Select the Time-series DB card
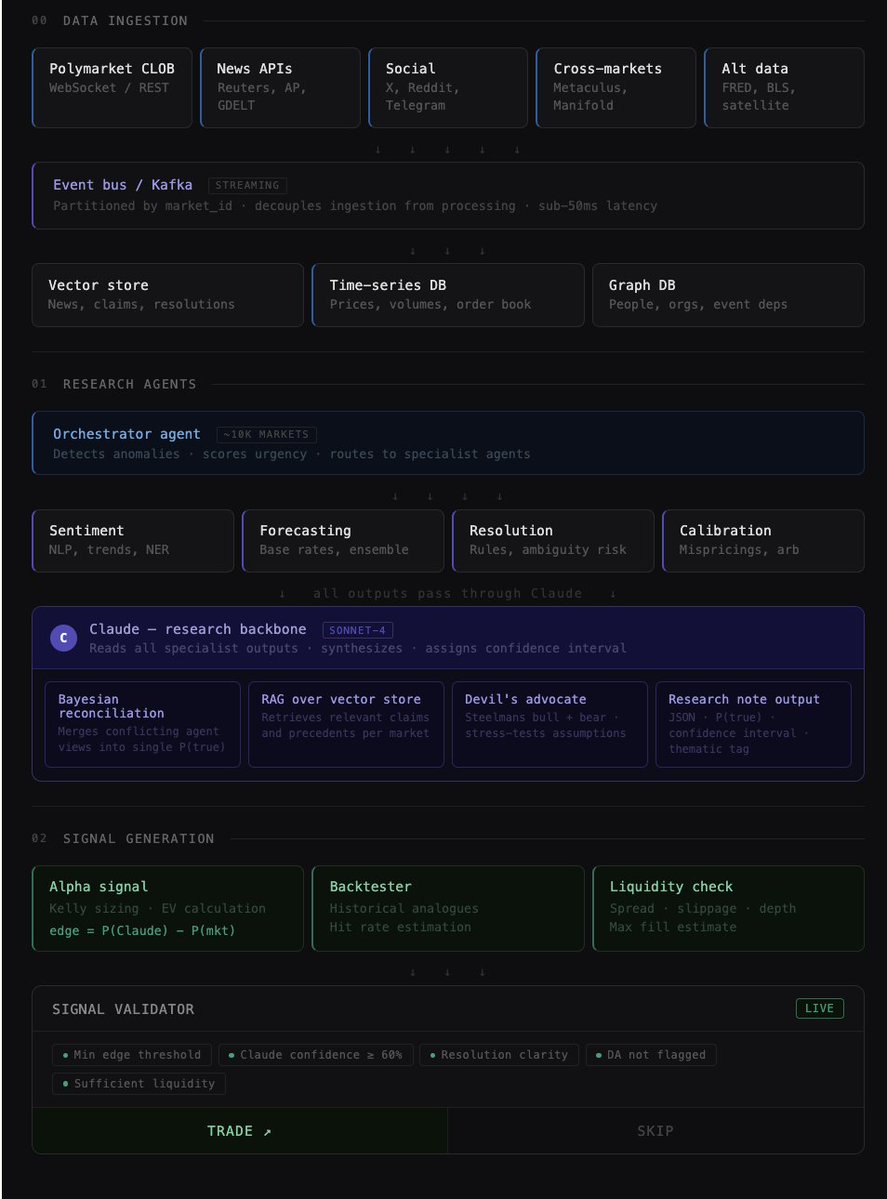 [x=447, y=295]
